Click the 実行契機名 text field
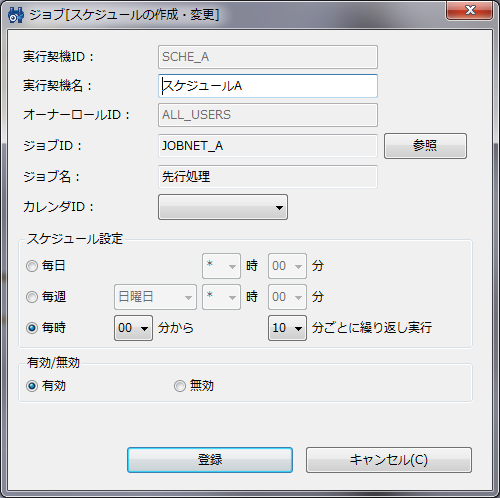The width and height of the screenshot is (500, 498). tap(268, 86)
